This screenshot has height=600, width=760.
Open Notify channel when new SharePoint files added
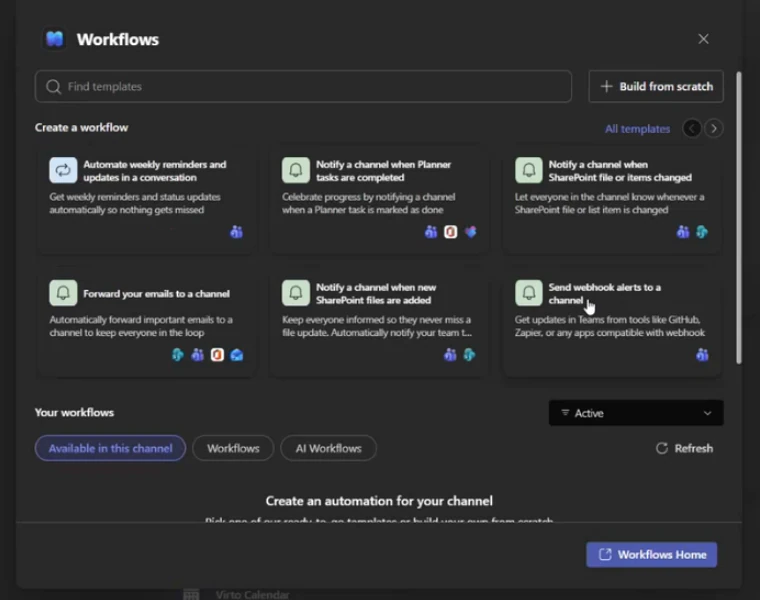pos(380,321)
